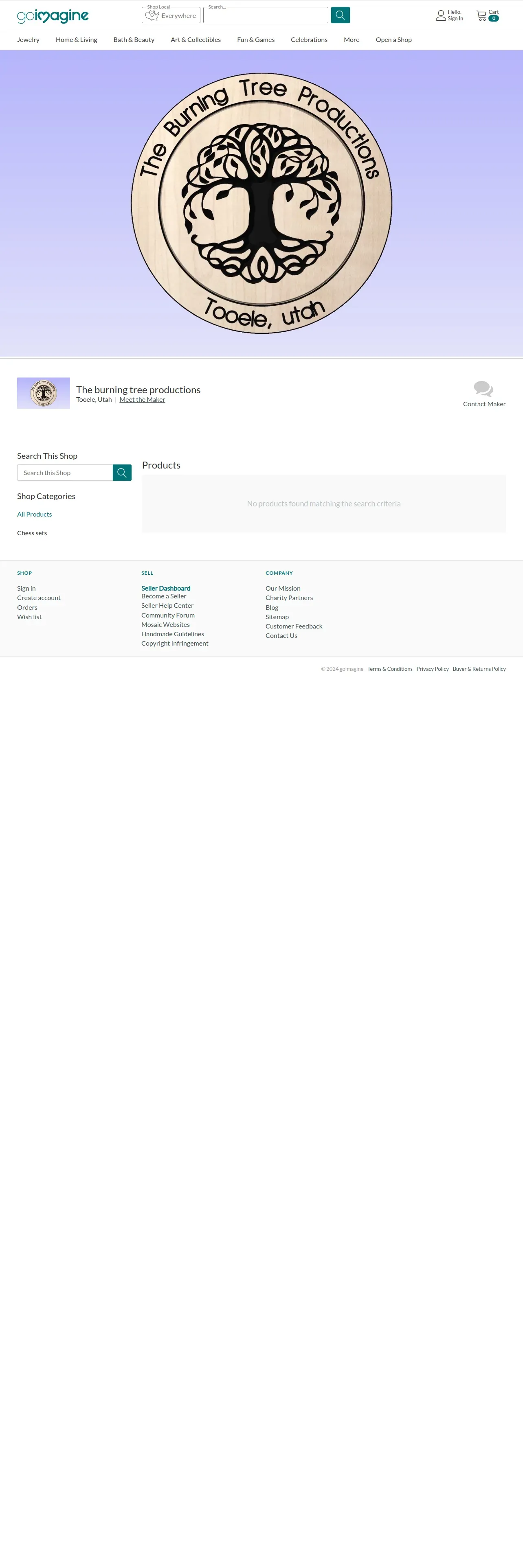The image size is (523, 1568).
Task: Click Copyright Infringement link
Action: click(x=175, y=644)
